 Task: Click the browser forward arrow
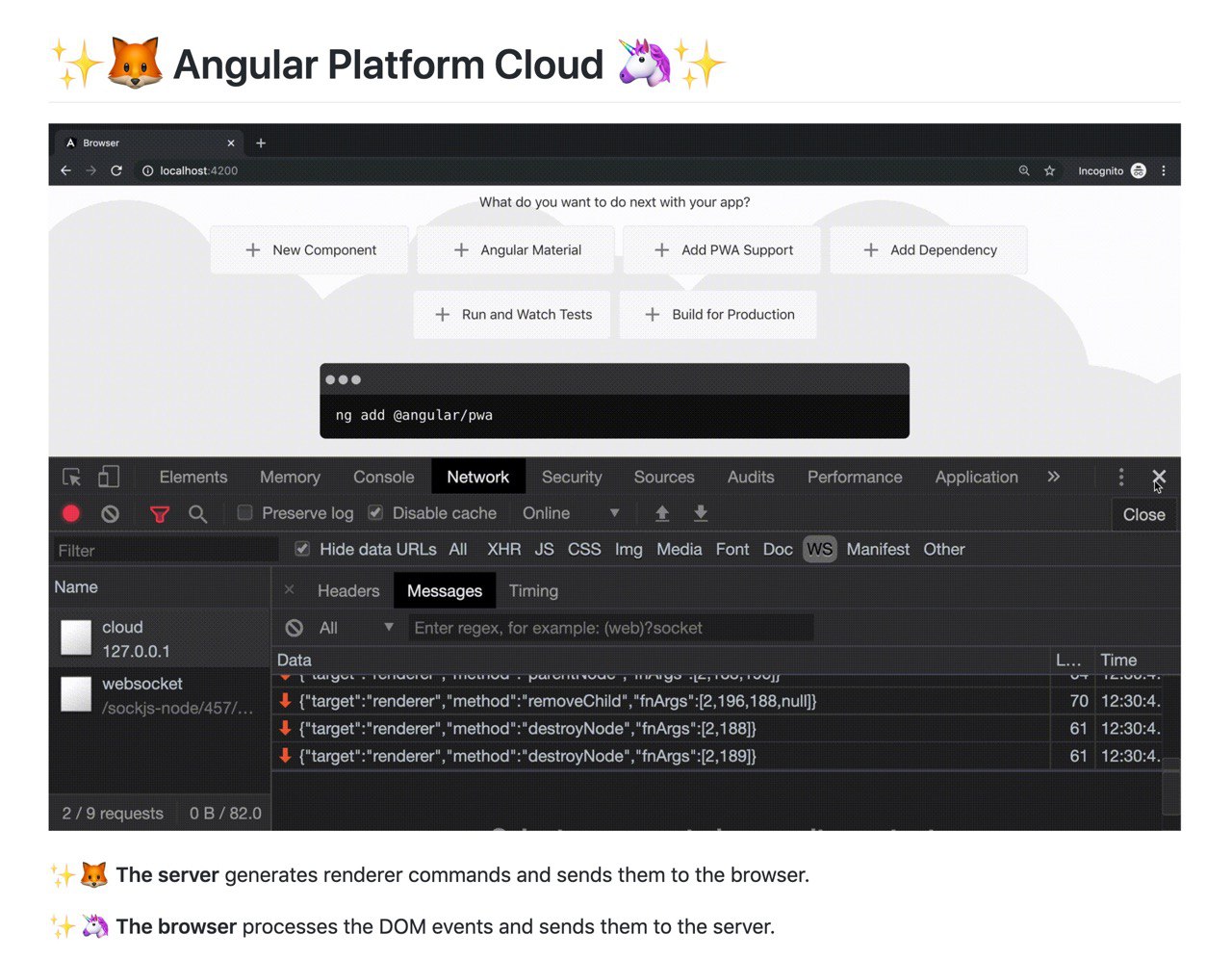(90, 170)
